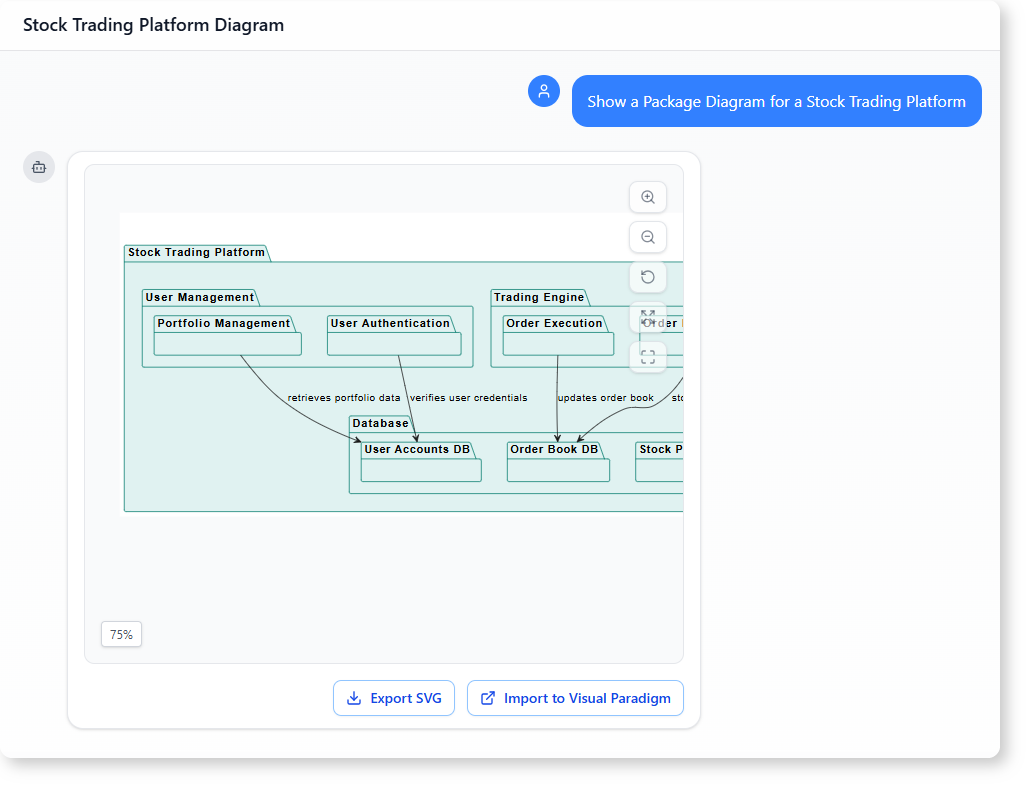Click the Database package tab
1028x788 pixels.
(x=380, y=423)
